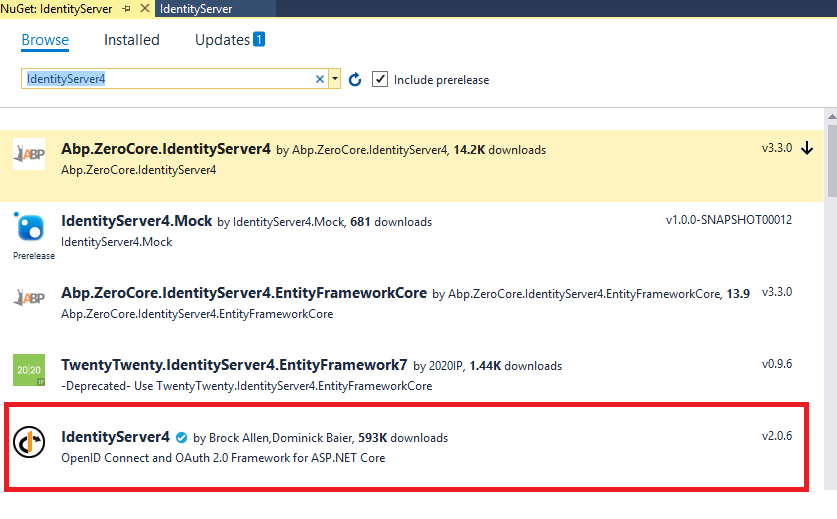This screenshot has width=837, height=519.
Task: Click the IdentityServer4 round logo icon
Action: click(29, 442)
